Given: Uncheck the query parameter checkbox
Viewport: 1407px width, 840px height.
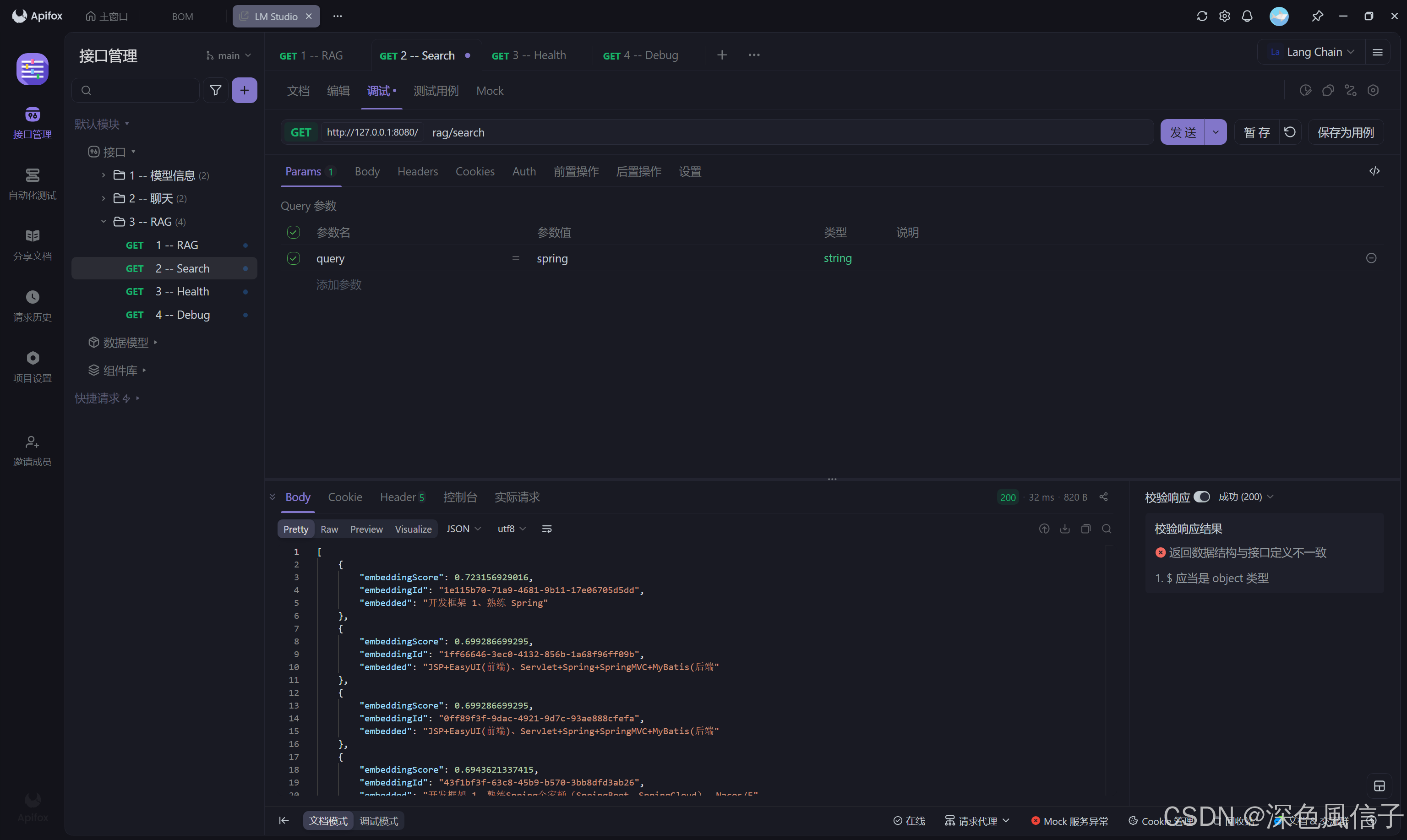Looking at the screenshot, I should tap(293, 258).
